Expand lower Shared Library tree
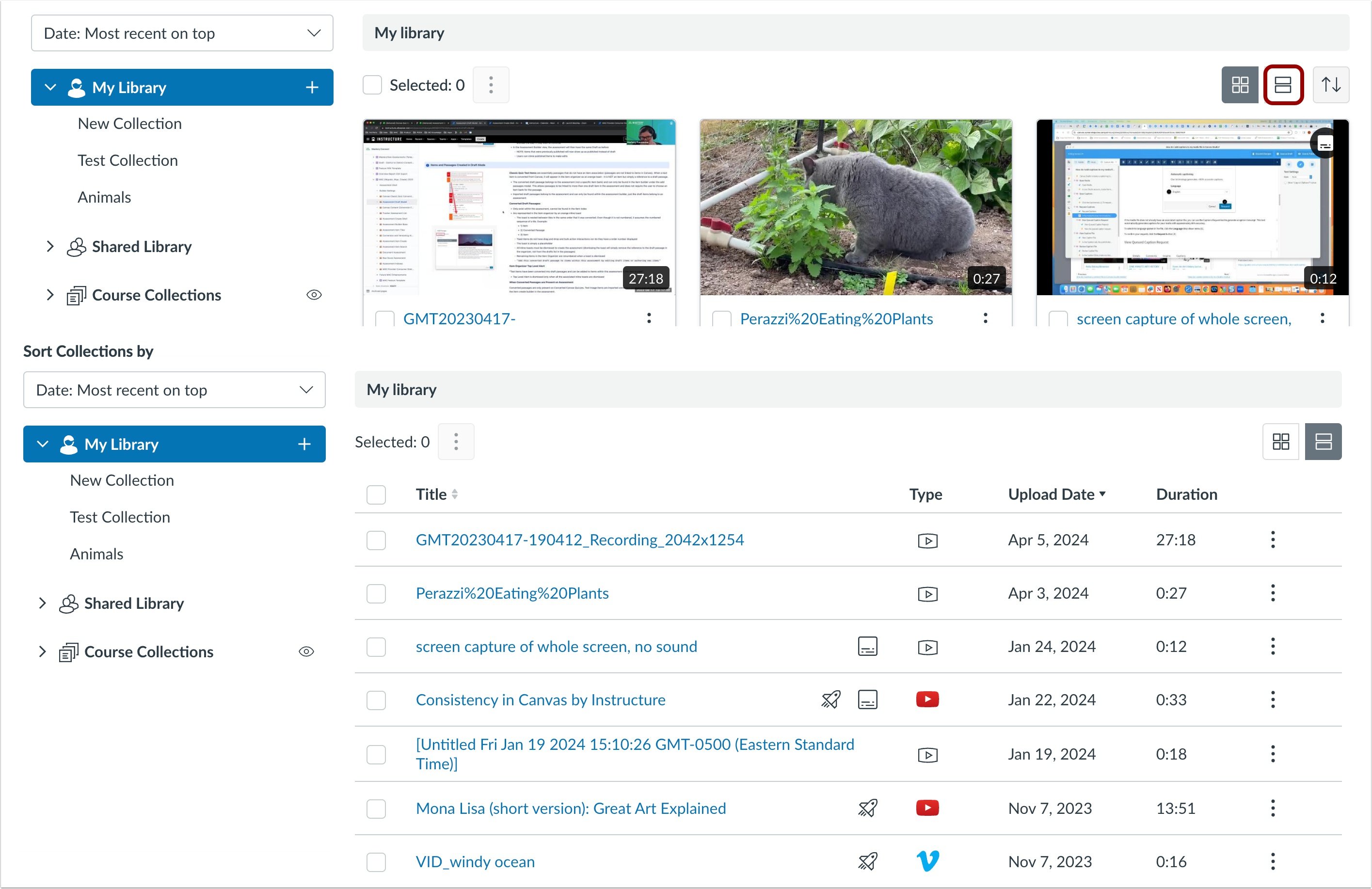The image size is (1372, 889). [42, 603]
